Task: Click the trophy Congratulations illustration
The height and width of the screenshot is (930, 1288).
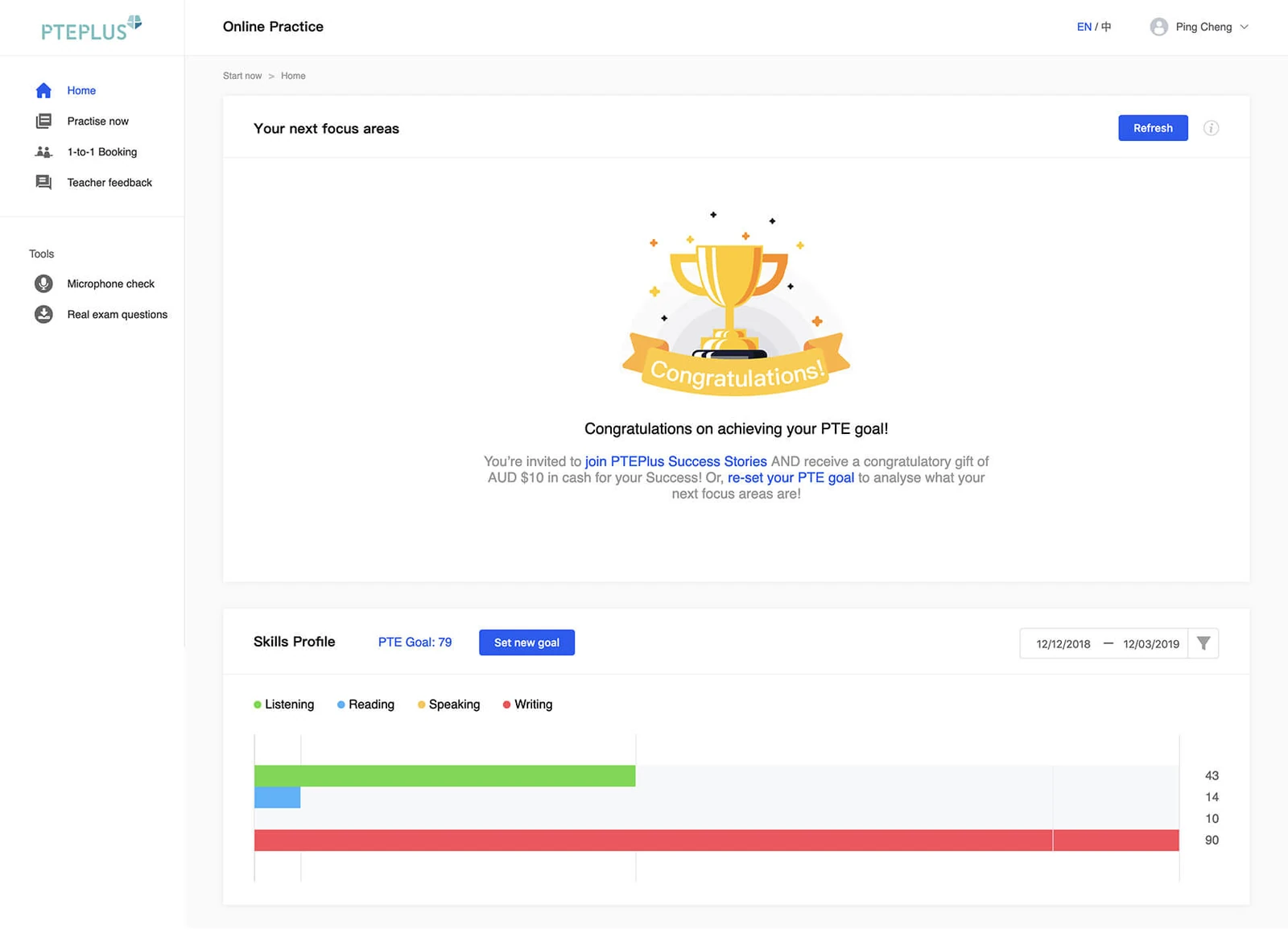Action: pyautogui.click(x=736, y=304)
